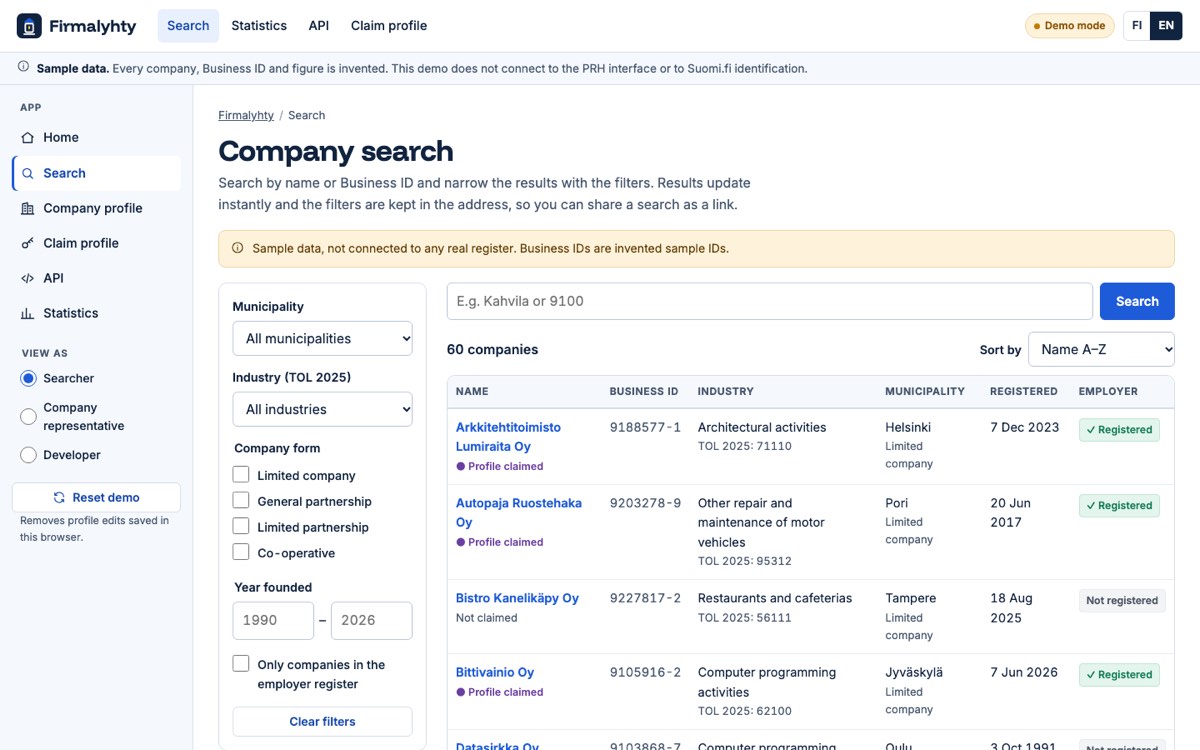The width and height of the screenshot is (1200, 750).
Task: Click the info icon in the sample data top banner
Action: (24, 68)
